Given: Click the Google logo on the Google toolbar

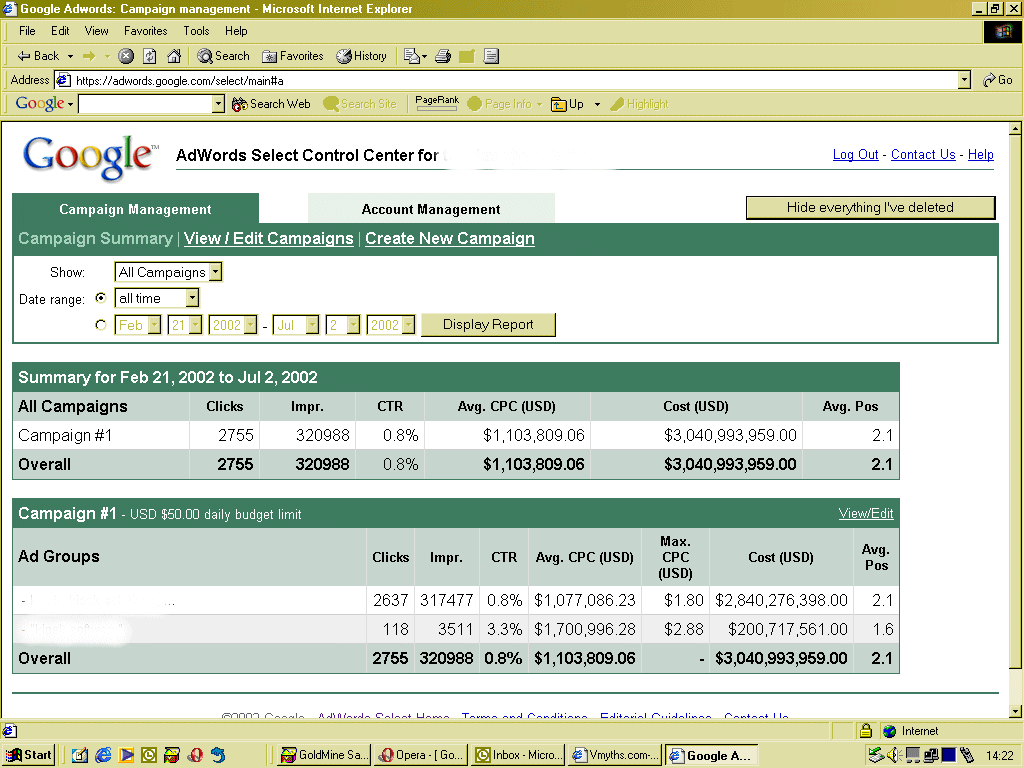Looking at the screenshot, I should [x=39, y=103].
